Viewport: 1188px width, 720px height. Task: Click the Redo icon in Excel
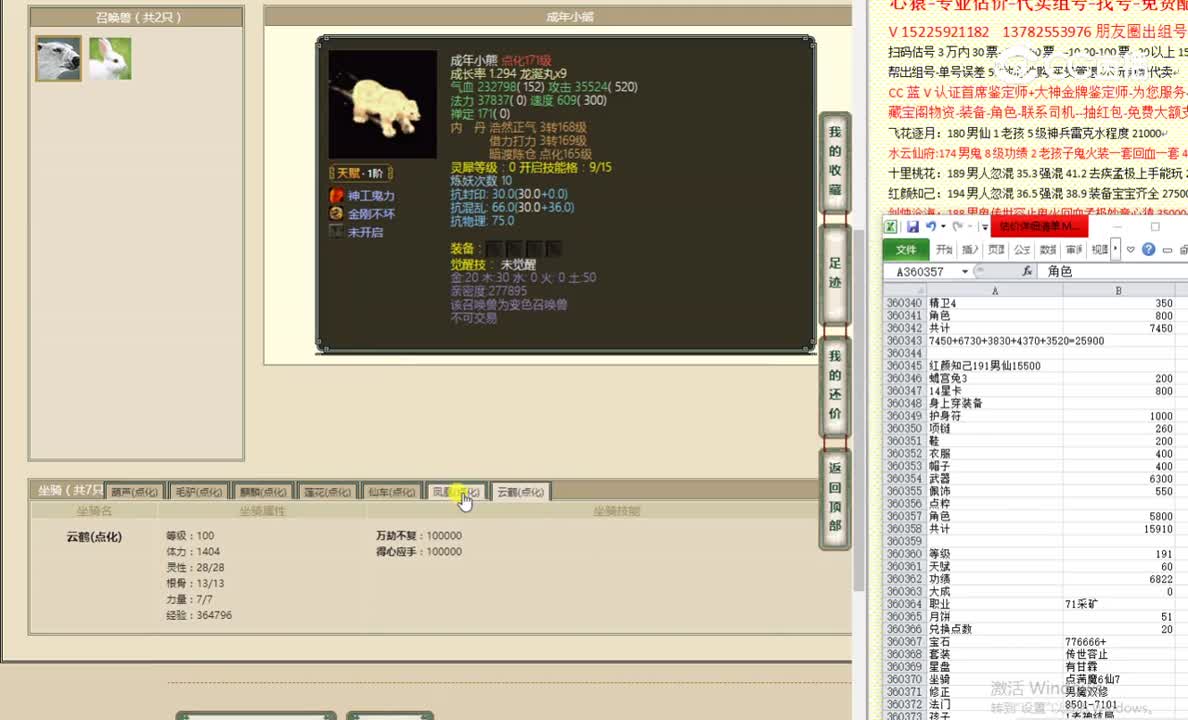point(958,226)
